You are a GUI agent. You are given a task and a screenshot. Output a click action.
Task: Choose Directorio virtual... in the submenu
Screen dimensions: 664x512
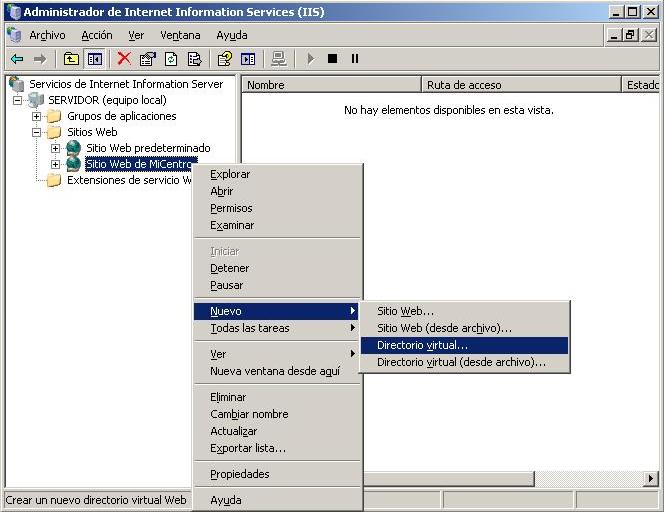click(422, 345)
